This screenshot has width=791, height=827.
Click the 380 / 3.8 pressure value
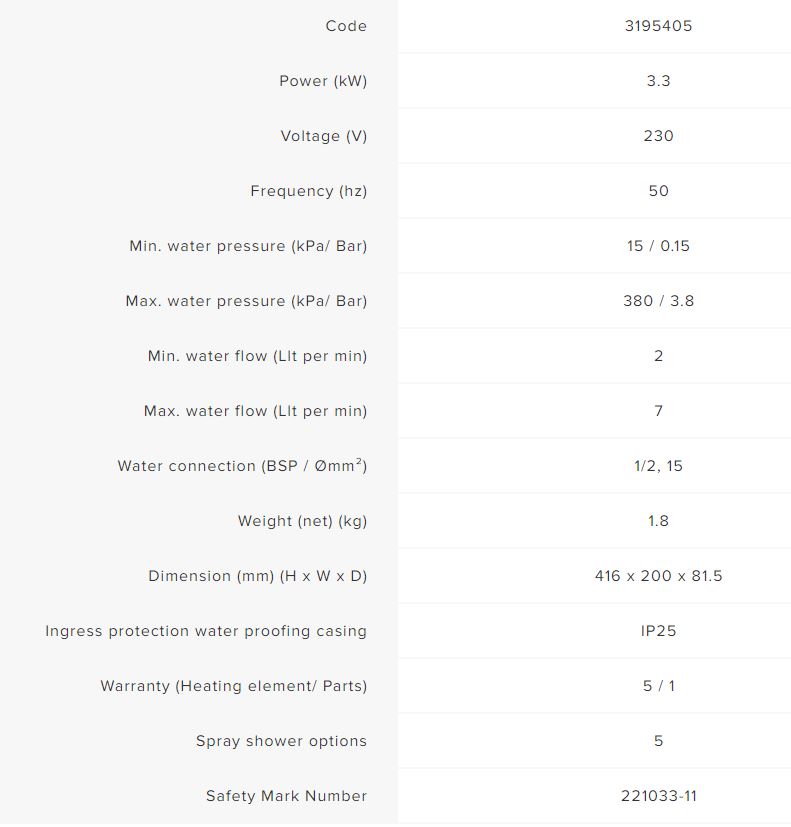click(x=658, y=301)
